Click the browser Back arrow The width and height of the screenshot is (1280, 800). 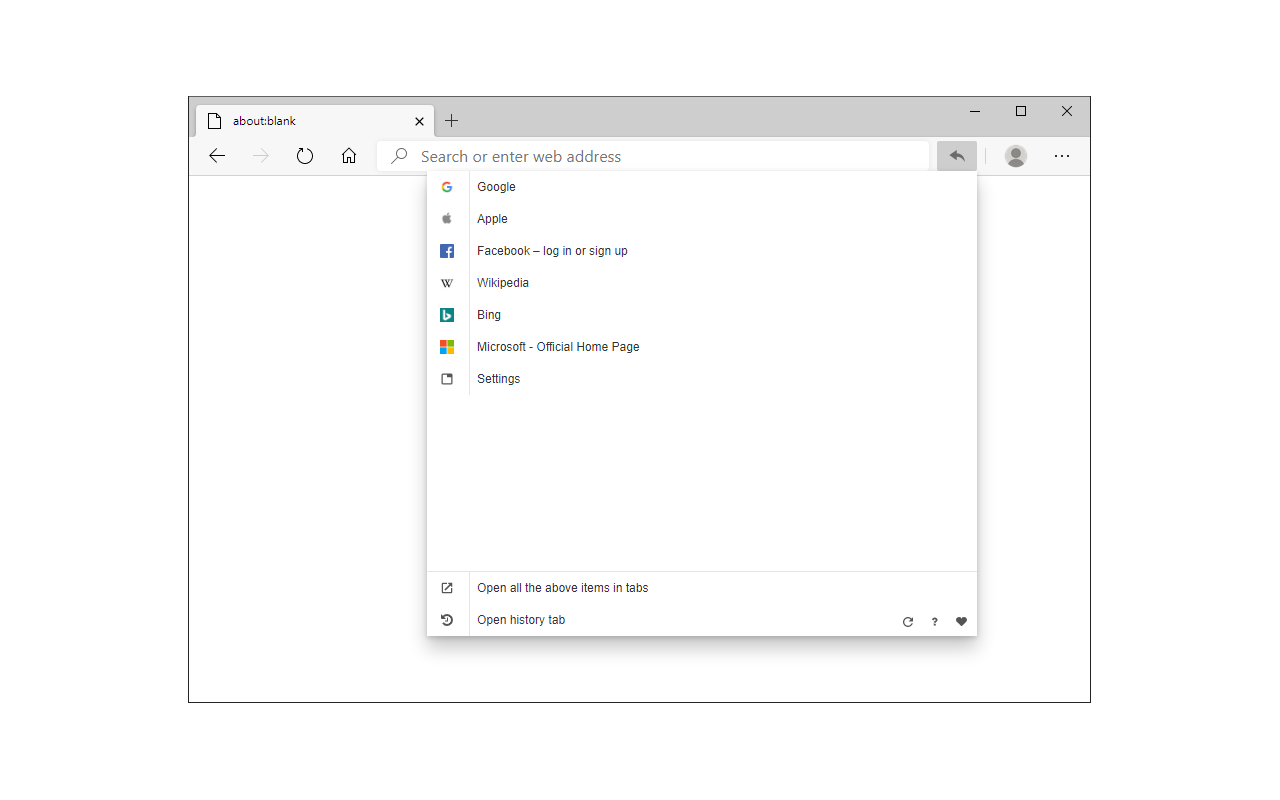click(217, 156)
